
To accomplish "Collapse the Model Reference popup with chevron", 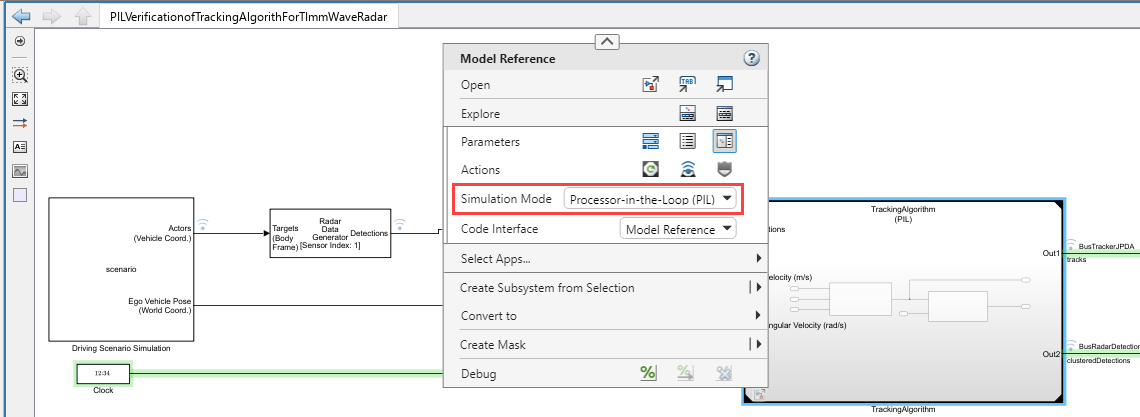I will coord(607,41).
